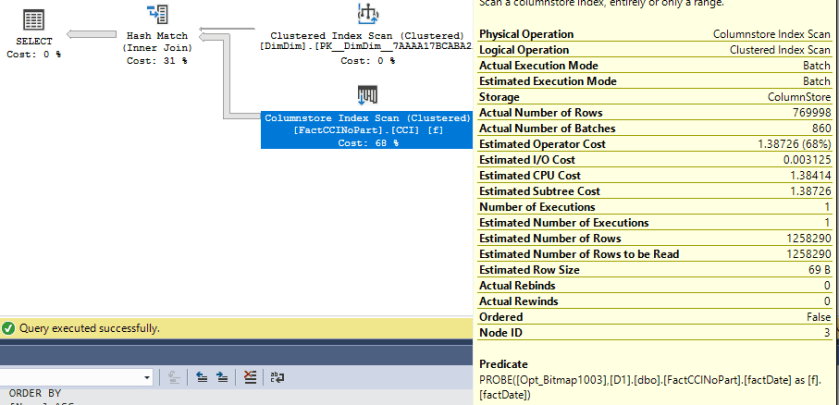Image resolution: width=839 pixels, height=405 pixels.
Task: Click the Columnstore Index Scan operator icon
Action: click(x=366, y=96)
